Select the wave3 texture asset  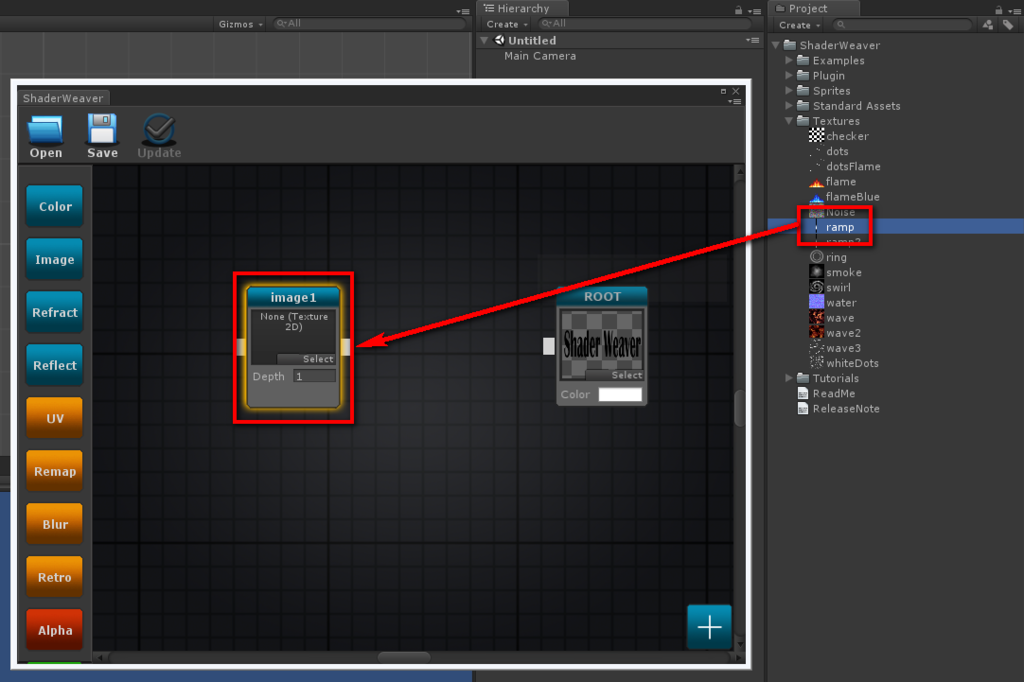835,348
